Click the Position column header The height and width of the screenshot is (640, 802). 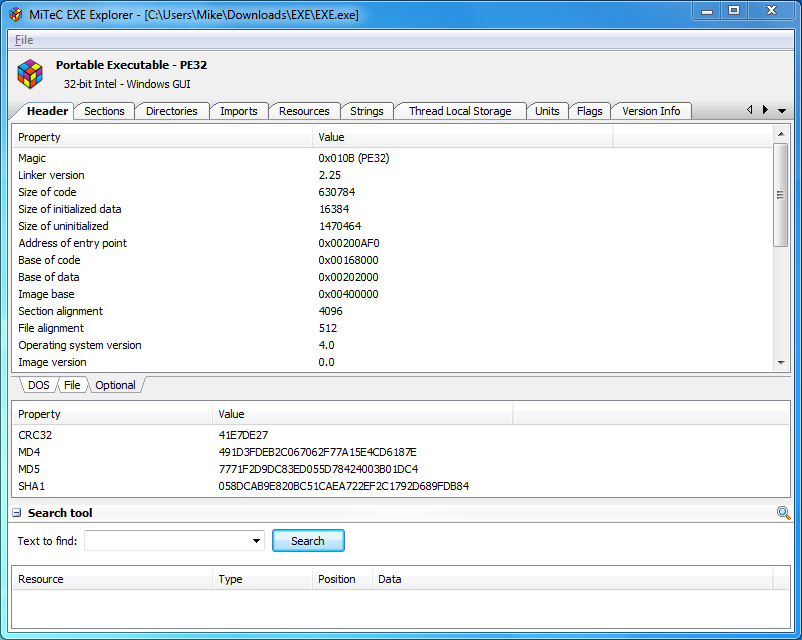[342, 579]
